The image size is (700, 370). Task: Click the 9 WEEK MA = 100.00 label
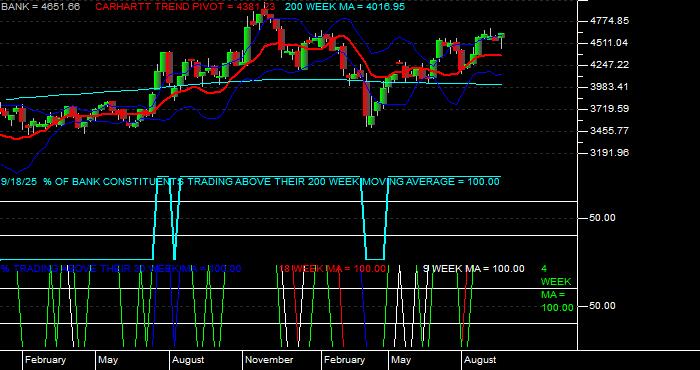coord(474,269)
